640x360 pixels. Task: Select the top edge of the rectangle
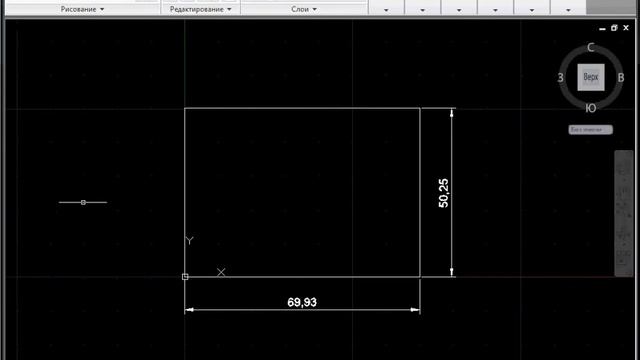pos(302,108)
